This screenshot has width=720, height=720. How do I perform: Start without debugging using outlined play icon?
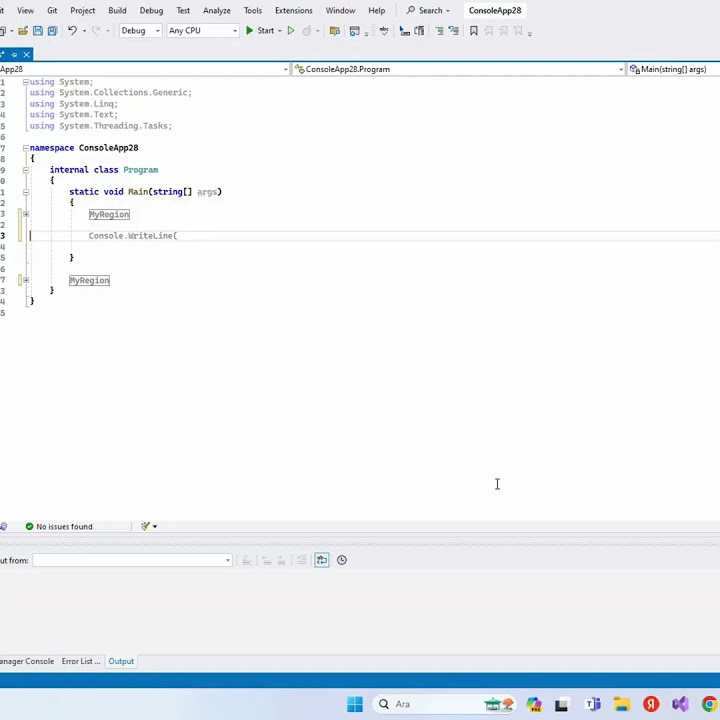click(x=291, y=31)
